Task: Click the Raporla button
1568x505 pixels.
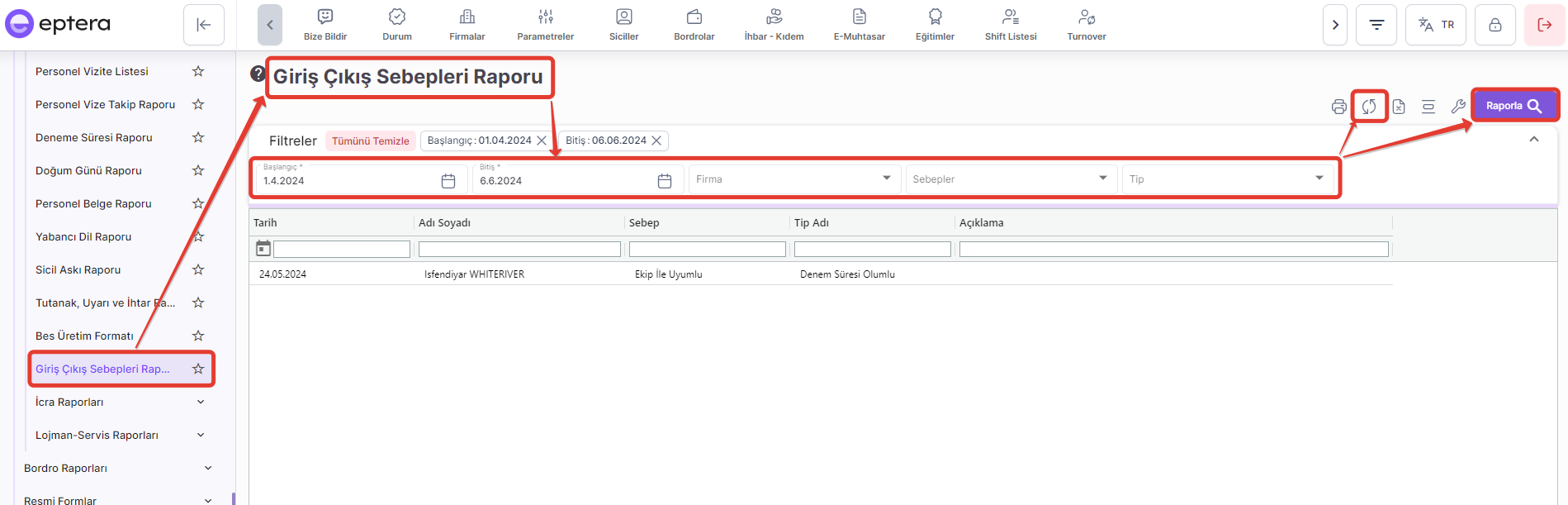Action: (1514, 106)
